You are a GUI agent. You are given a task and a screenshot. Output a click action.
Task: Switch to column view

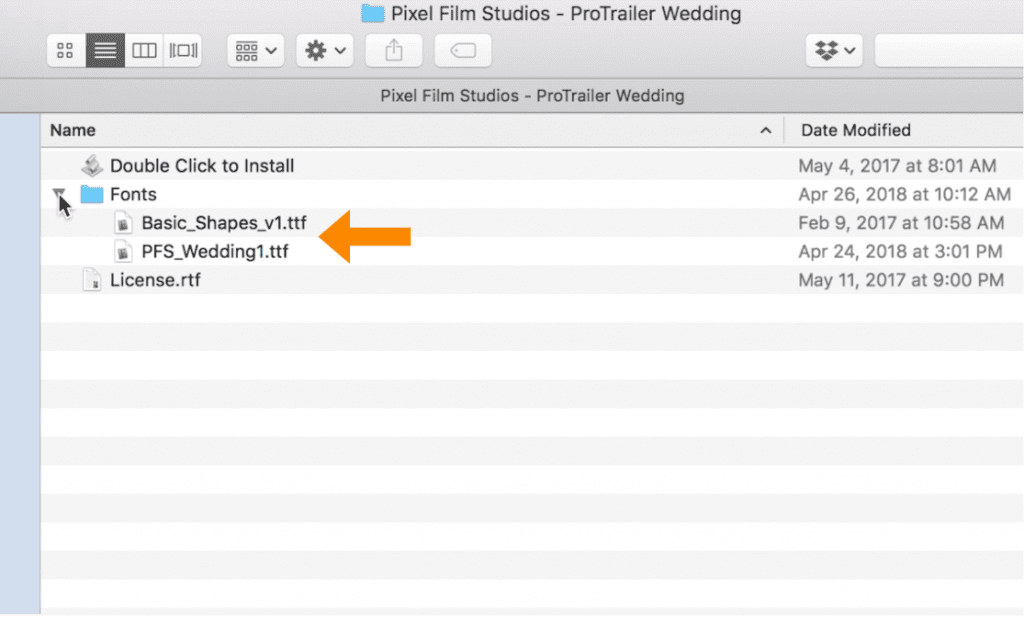[x=144, y=50]
